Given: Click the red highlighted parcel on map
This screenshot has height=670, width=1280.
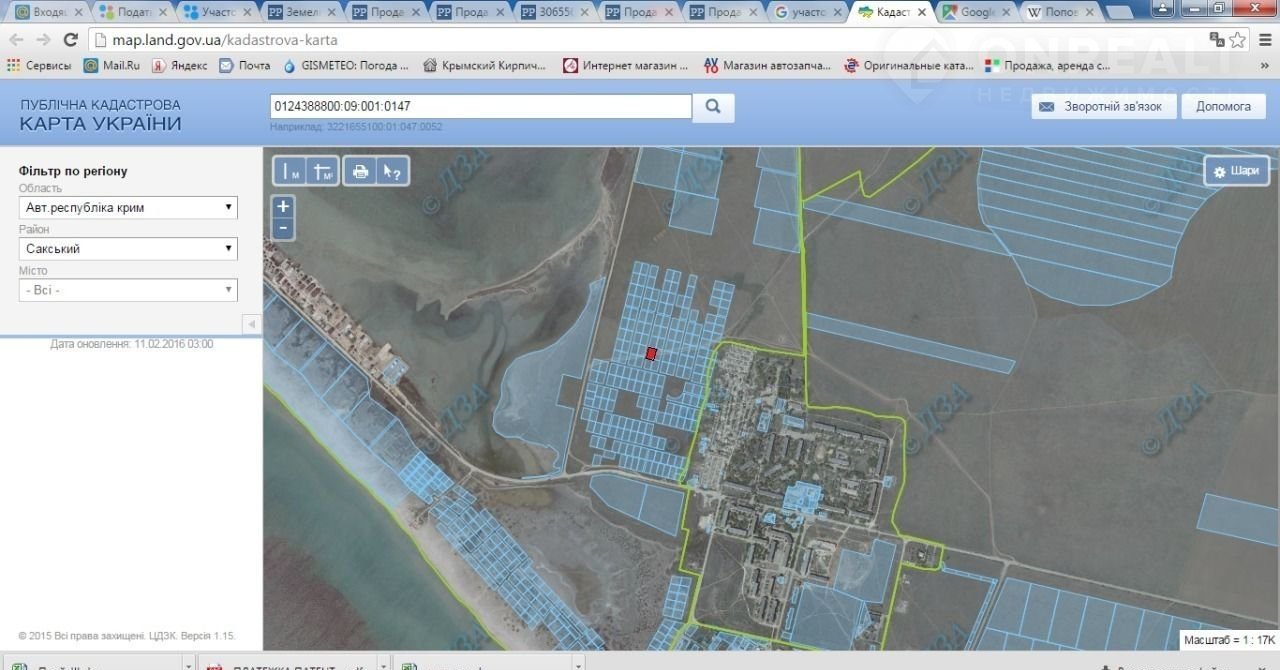Looking at the screenshot, I should pyautogui.click(x=652, y=354).
